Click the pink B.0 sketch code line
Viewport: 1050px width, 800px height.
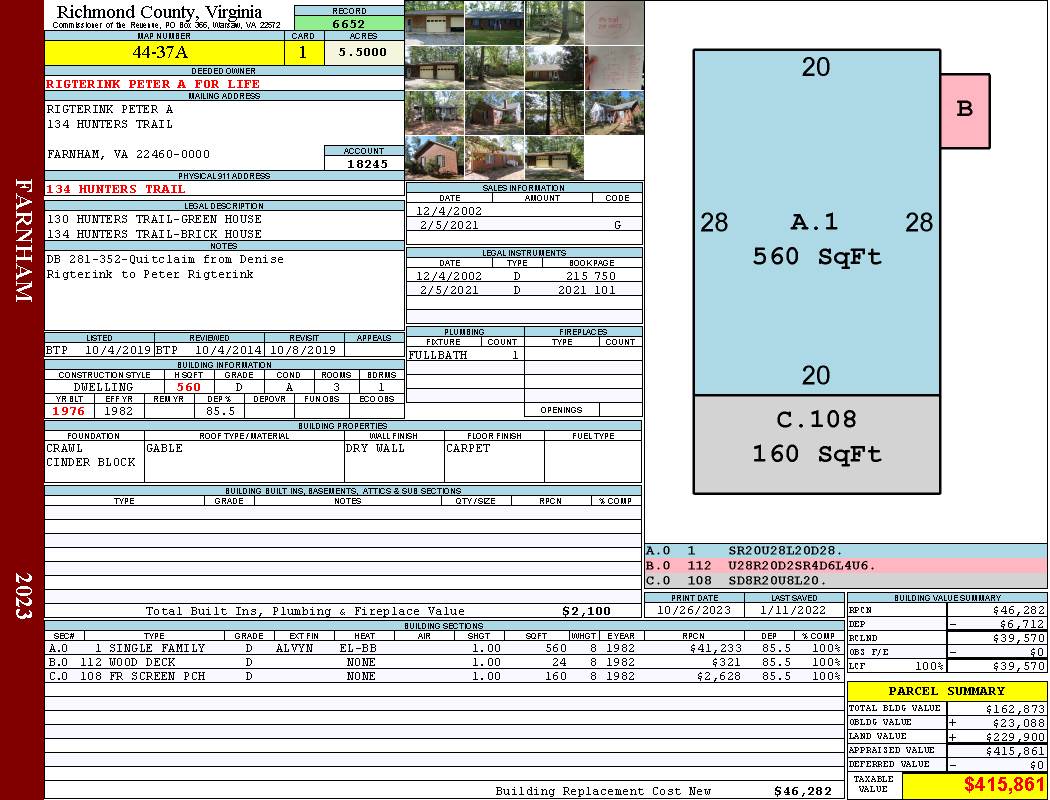coord(845,565)
